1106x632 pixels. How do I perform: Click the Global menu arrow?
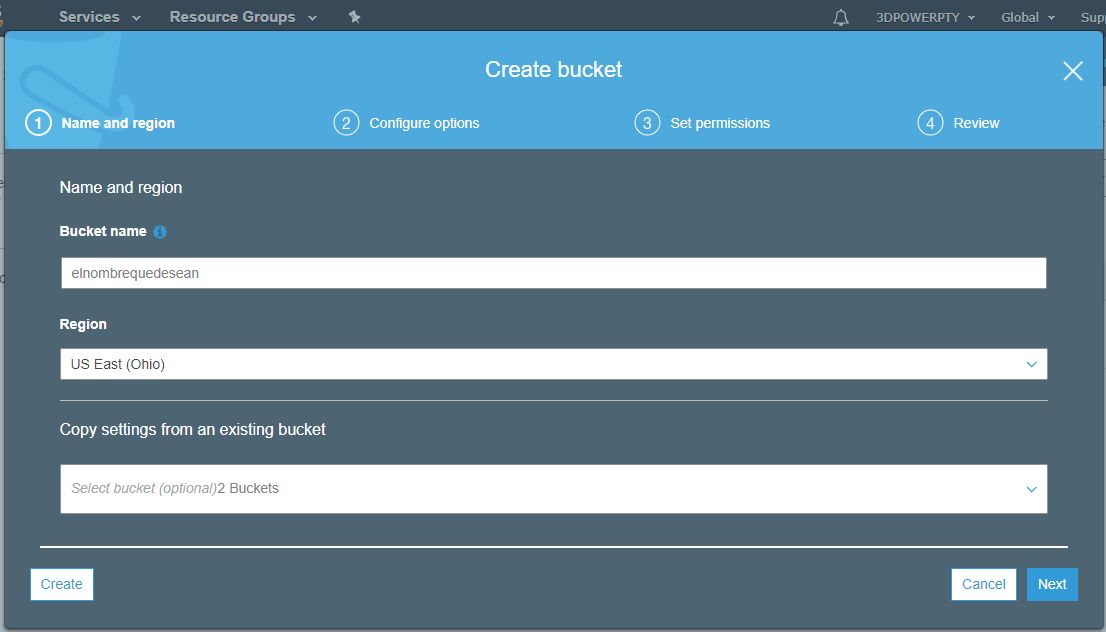pyautogui.click(x=1051, y=18)
